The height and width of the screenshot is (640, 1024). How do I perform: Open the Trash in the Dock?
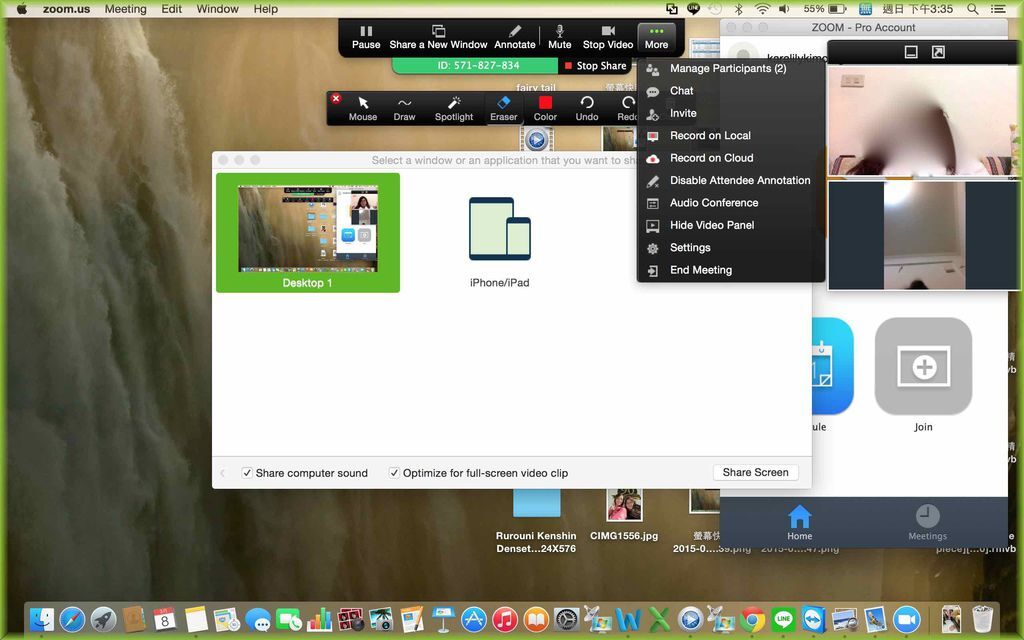[x=982, y=619]
